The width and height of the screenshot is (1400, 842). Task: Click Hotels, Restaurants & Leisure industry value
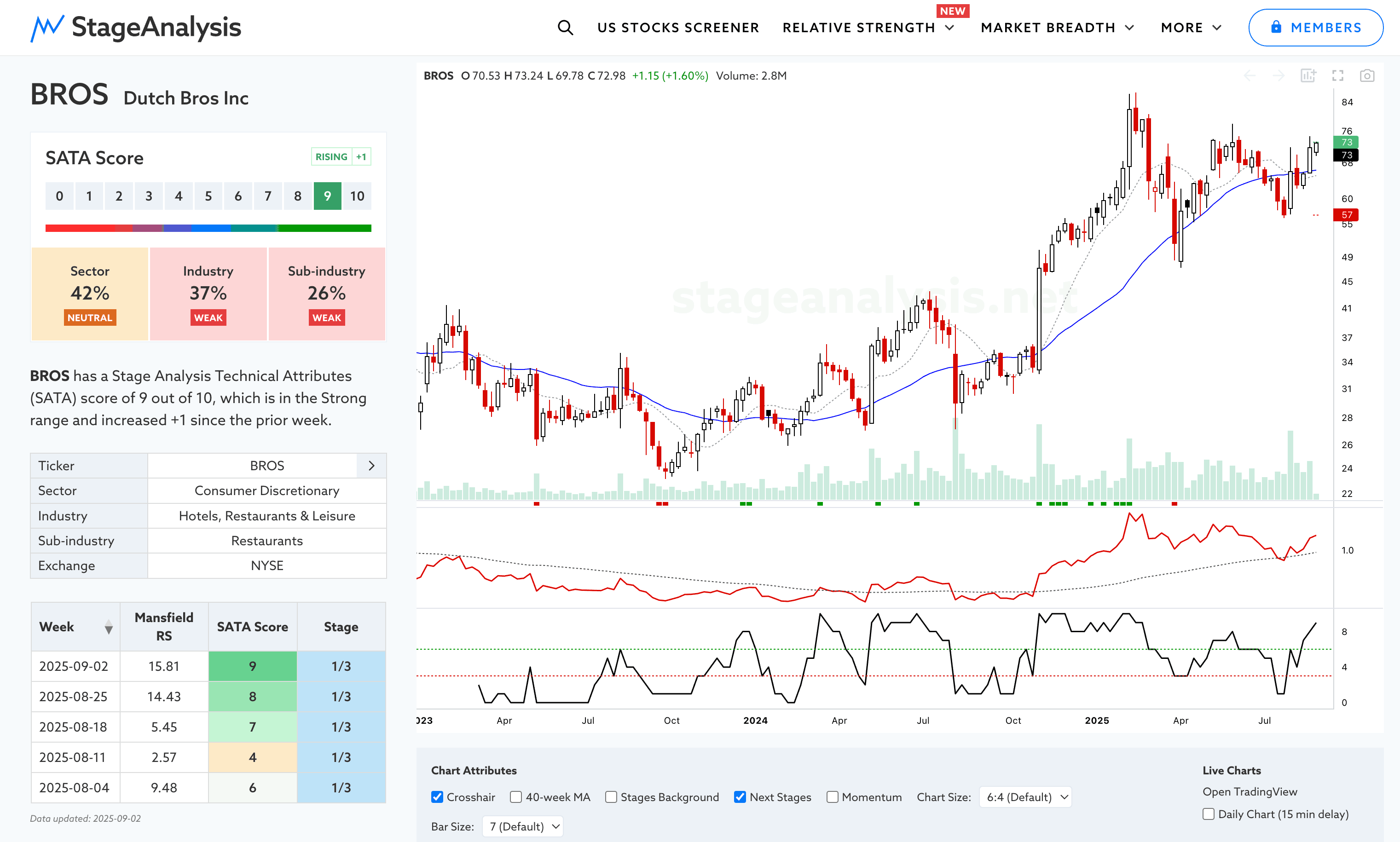(267, 516)
